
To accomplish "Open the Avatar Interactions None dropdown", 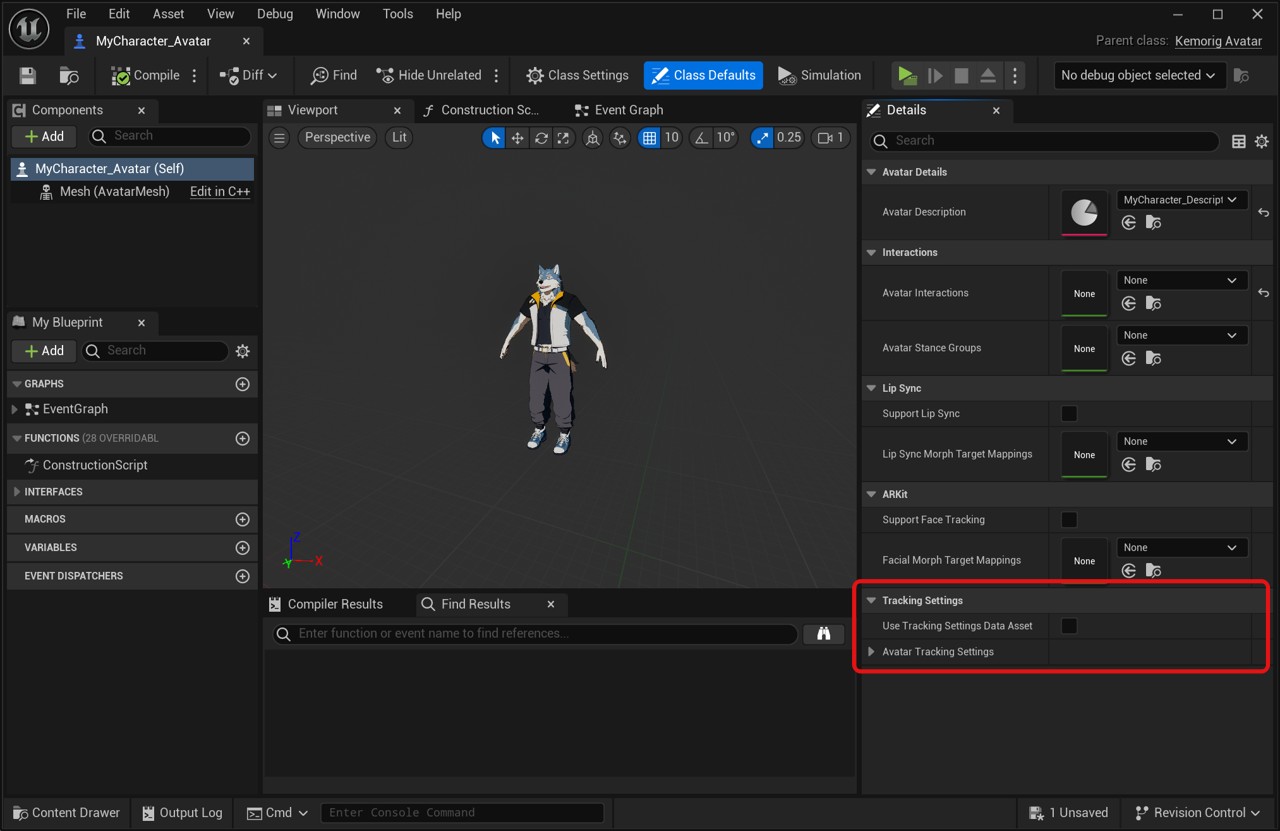I will [x=1181, y=281].
